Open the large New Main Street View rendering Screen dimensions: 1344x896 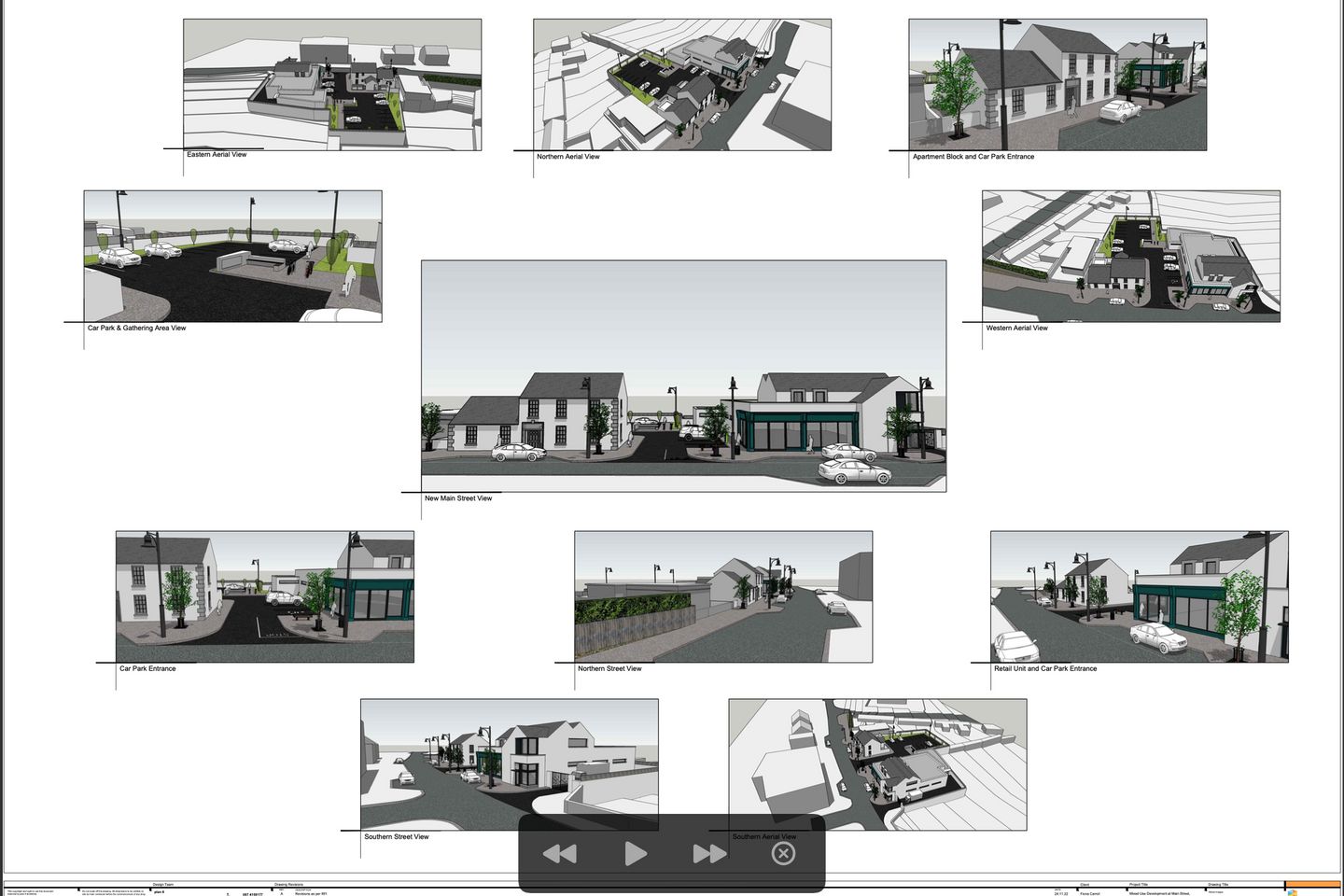coord(685,375)
